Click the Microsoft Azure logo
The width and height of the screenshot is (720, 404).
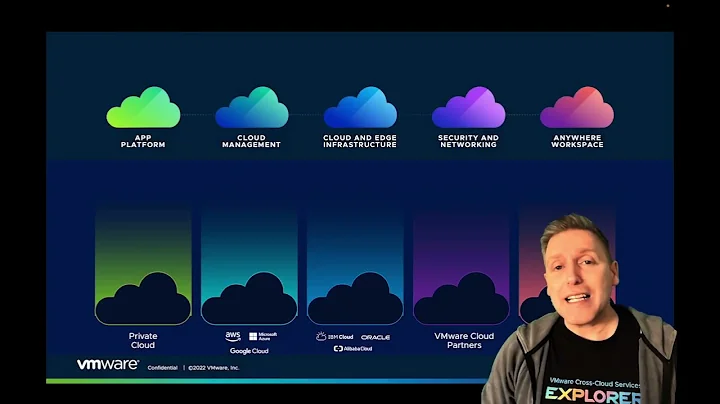pyautogui.click(x=263, y=337)
